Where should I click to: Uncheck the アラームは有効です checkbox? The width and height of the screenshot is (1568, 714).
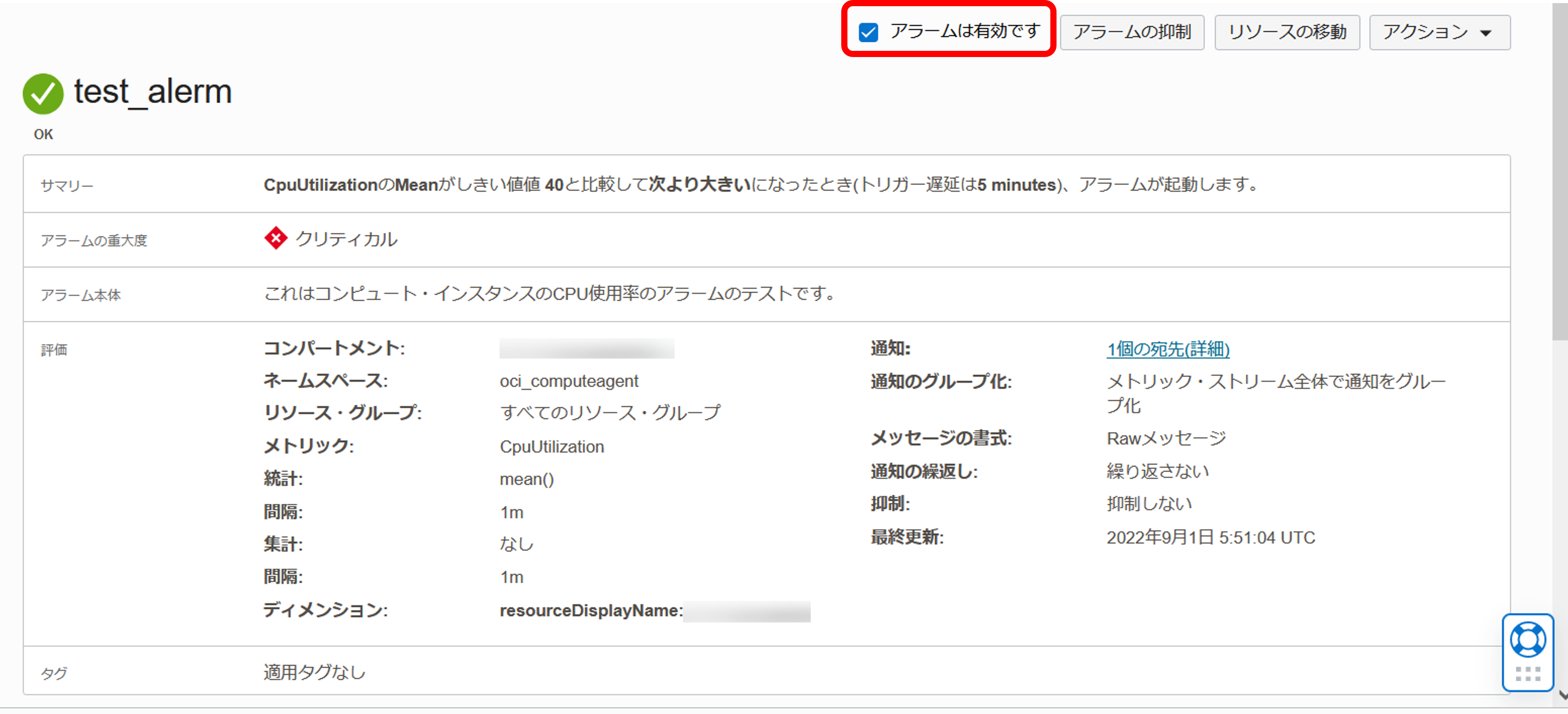coord(868,32)
